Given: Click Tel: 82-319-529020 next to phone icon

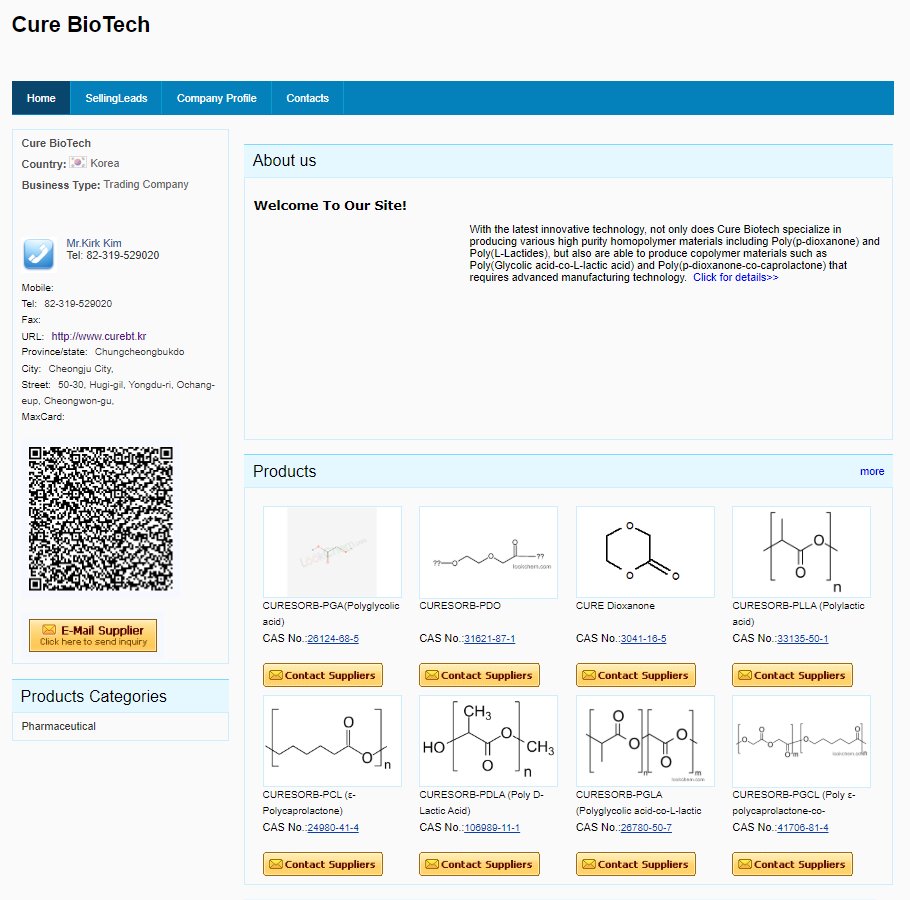Looking at the screenshot, I should pos(113,255).
